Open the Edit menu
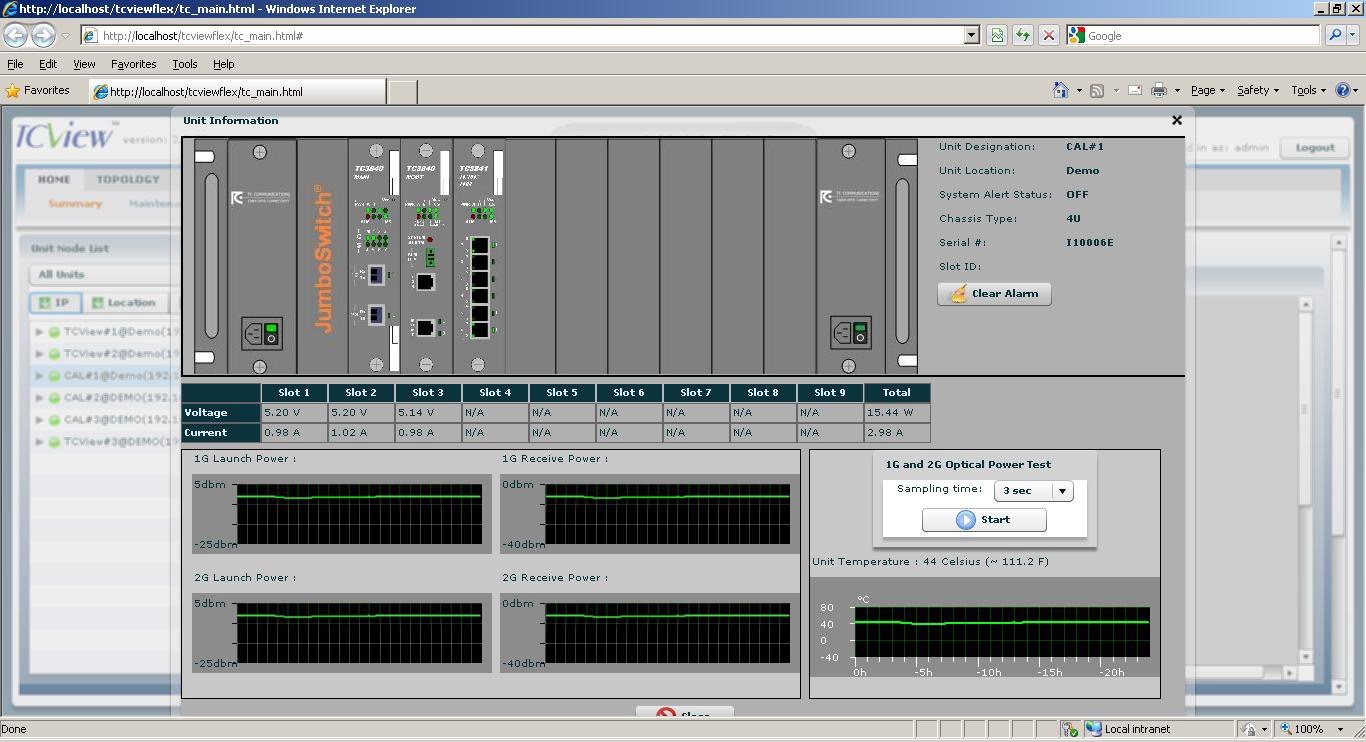1366x742 pixels. click(x=48, y=64)
